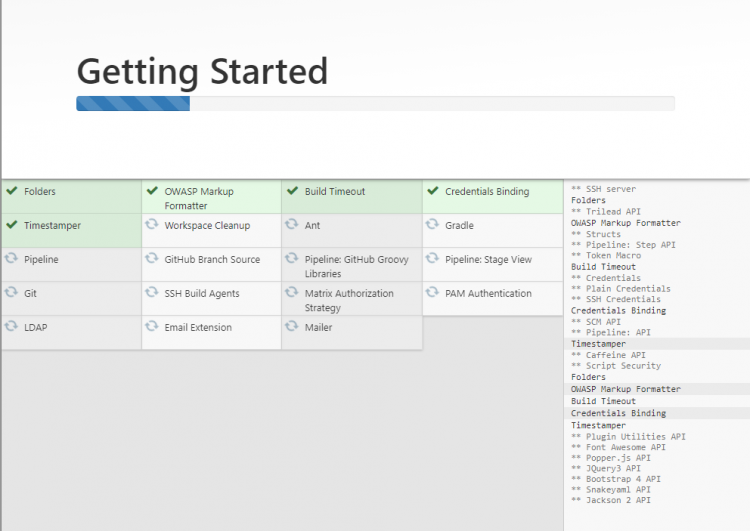Click the sync icon next to LDAP

tap(11, 326)
